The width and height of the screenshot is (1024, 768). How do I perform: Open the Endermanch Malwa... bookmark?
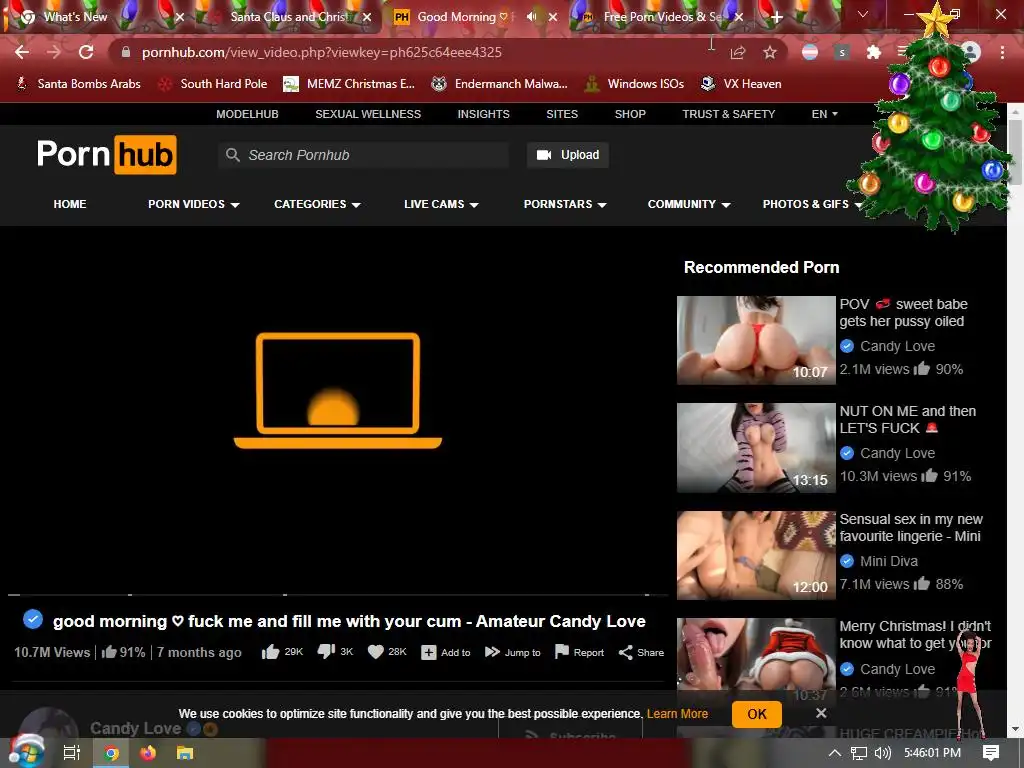coord(500,84)
